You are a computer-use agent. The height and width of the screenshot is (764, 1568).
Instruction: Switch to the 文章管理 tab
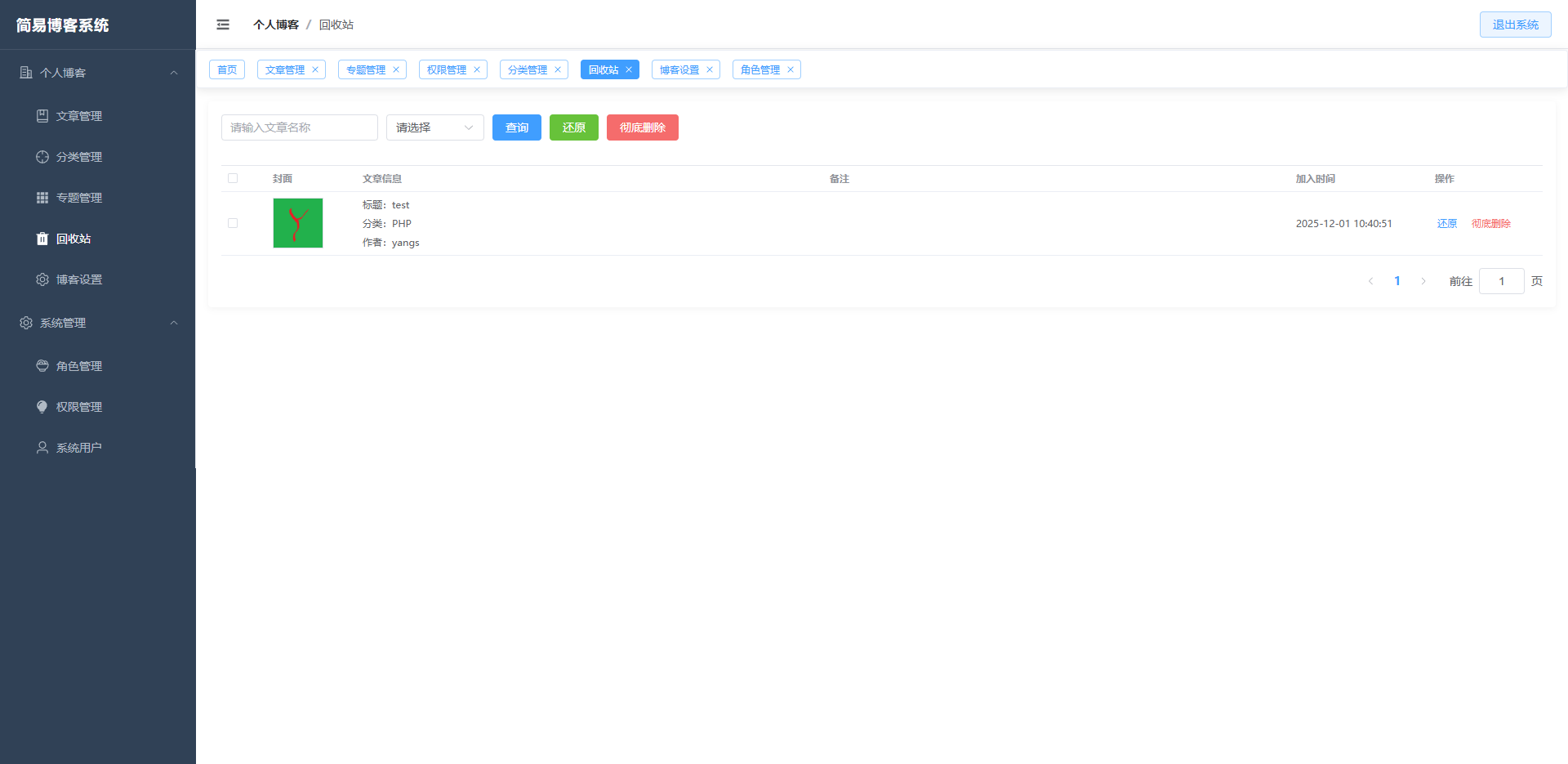point(285,69)
